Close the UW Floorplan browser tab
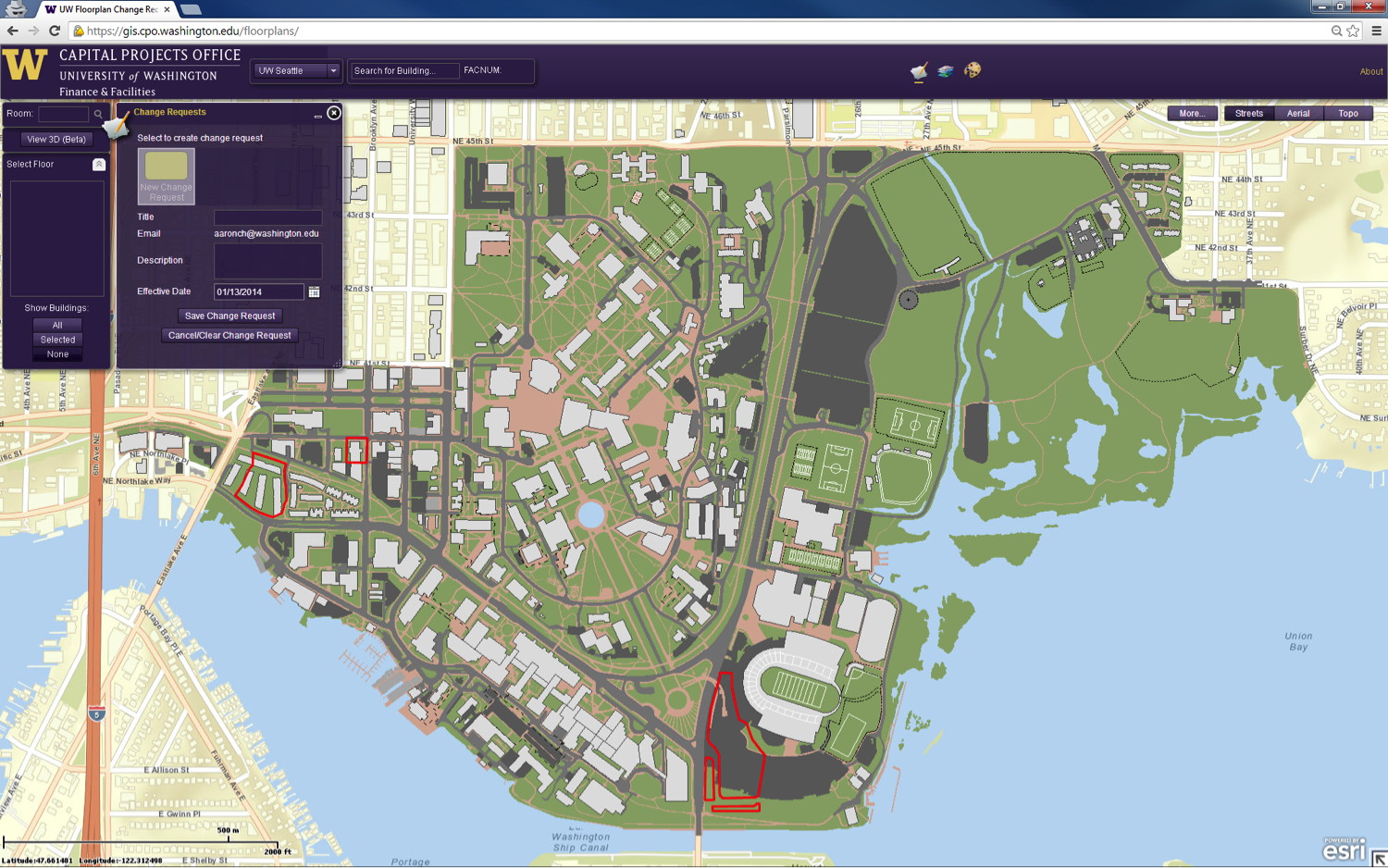 [x=167, y=9]
